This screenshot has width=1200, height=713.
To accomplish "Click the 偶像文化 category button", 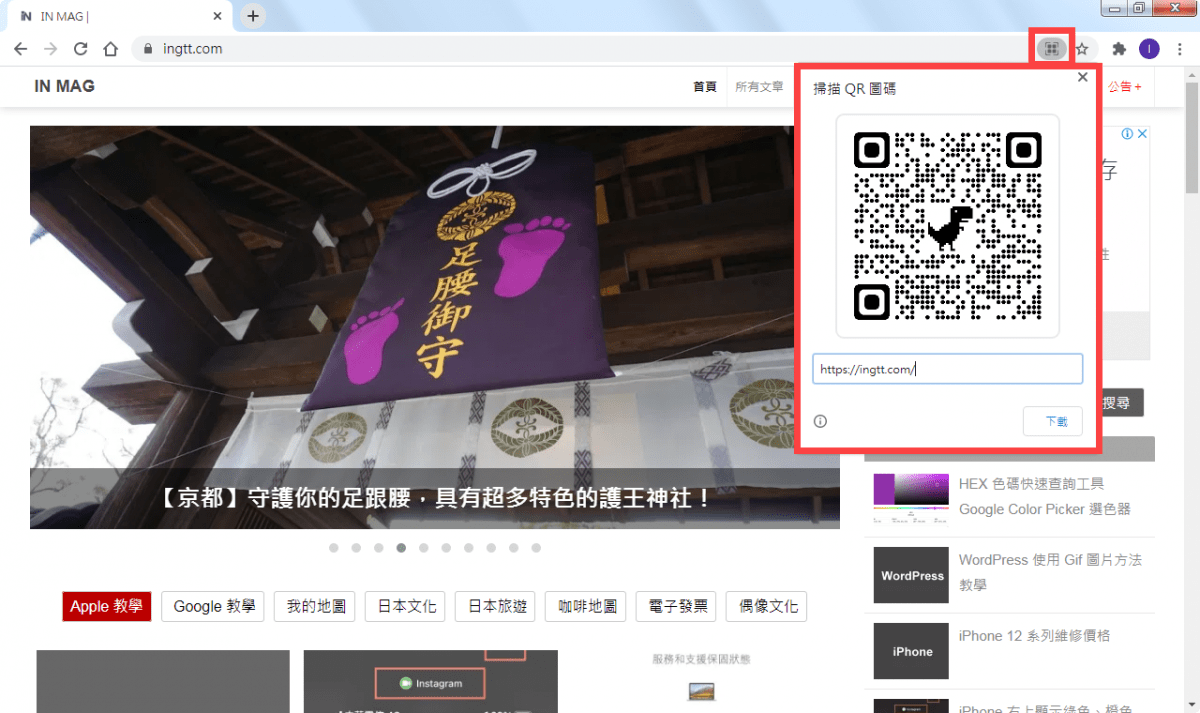I will point(767,606).
